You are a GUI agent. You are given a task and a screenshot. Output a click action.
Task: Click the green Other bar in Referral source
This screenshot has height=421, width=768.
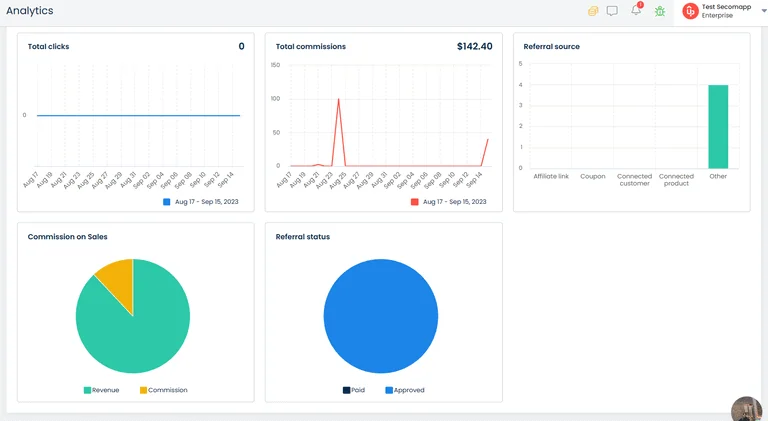718,126
